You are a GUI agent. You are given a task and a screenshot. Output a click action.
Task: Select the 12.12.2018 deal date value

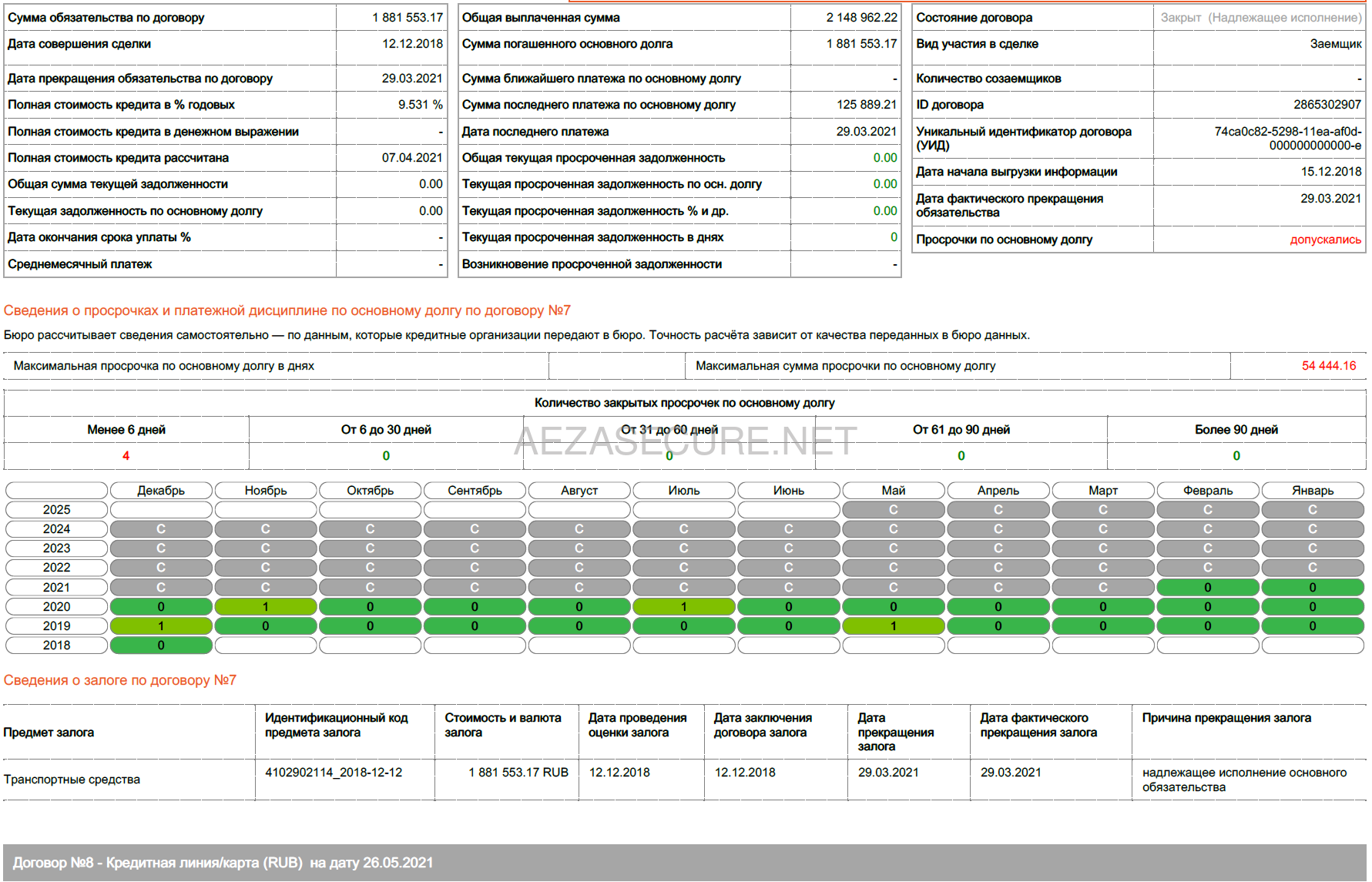[x=412, y=44]
